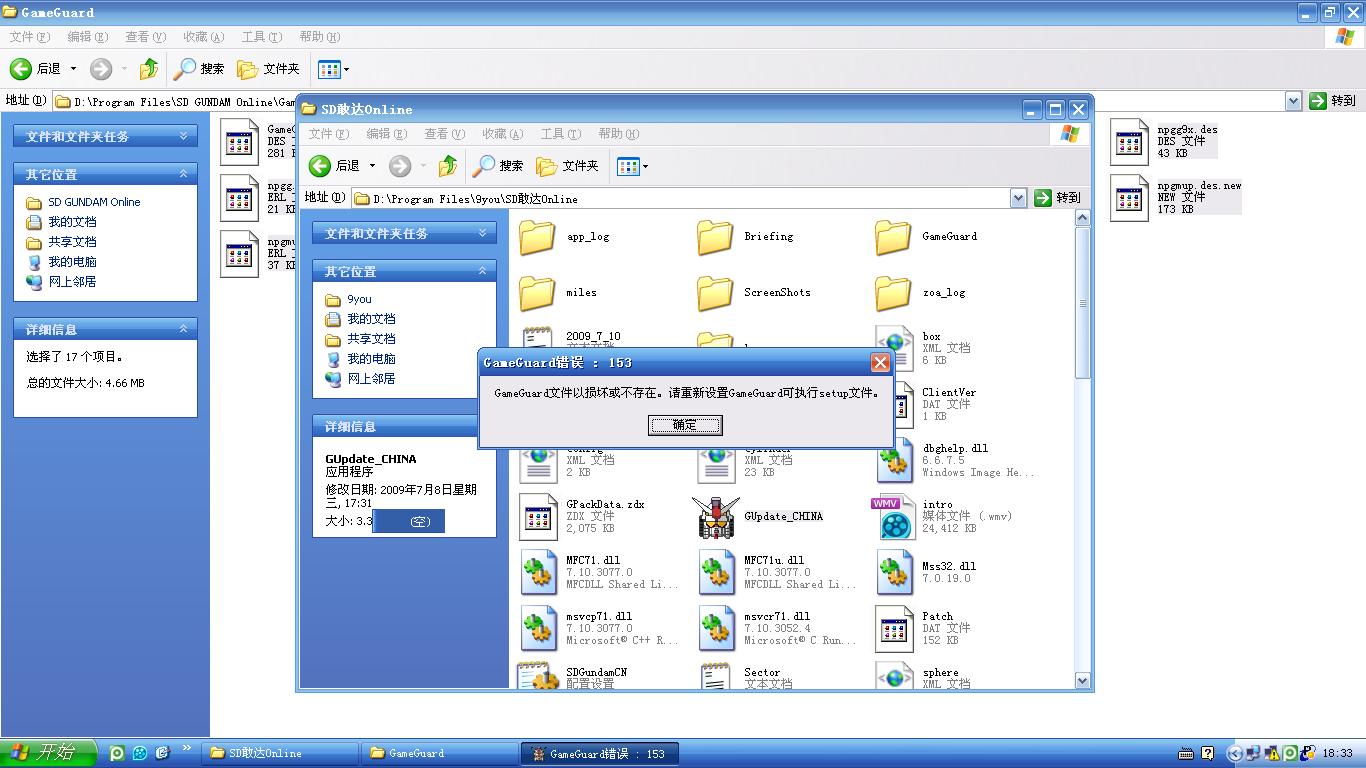Click 确定 in the GameGuard error dialog

[x=685, y=425]
